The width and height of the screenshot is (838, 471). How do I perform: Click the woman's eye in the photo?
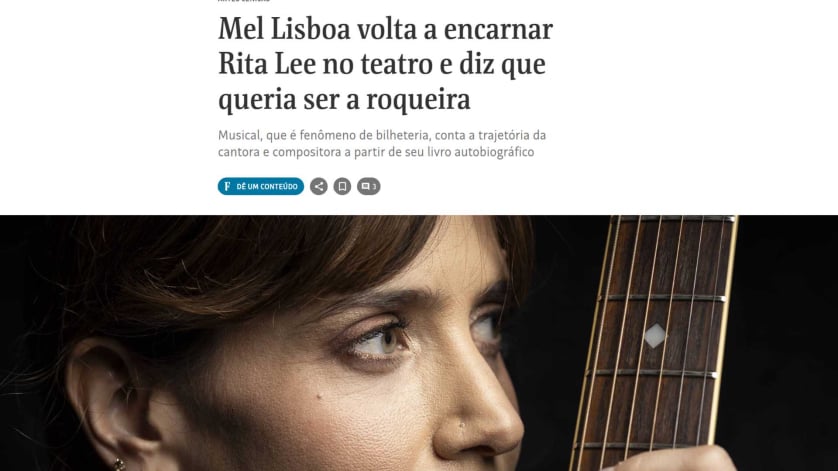(384, 340)
